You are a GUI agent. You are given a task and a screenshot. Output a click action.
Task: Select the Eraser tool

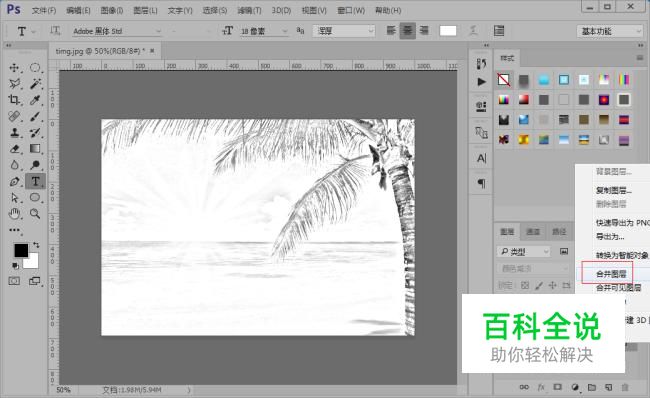[x=15, y=148]
